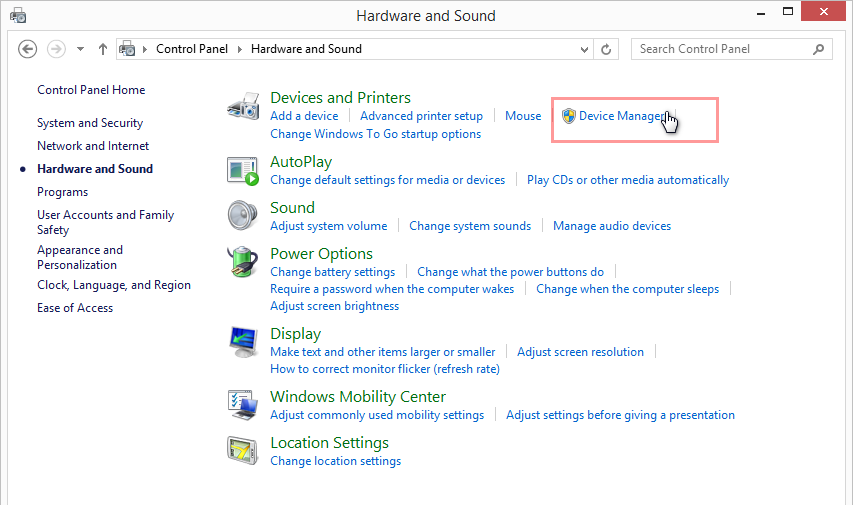Expand the address bar history dropdown
The width and height of the screenshot is (853, 505).
point(582,49)
